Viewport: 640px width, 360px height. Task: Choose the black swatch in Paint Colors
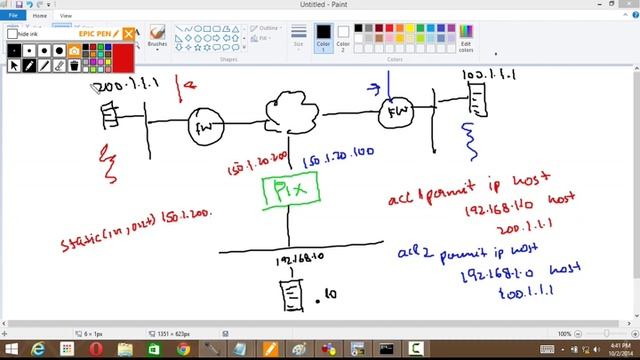click(x=358, y=28)
